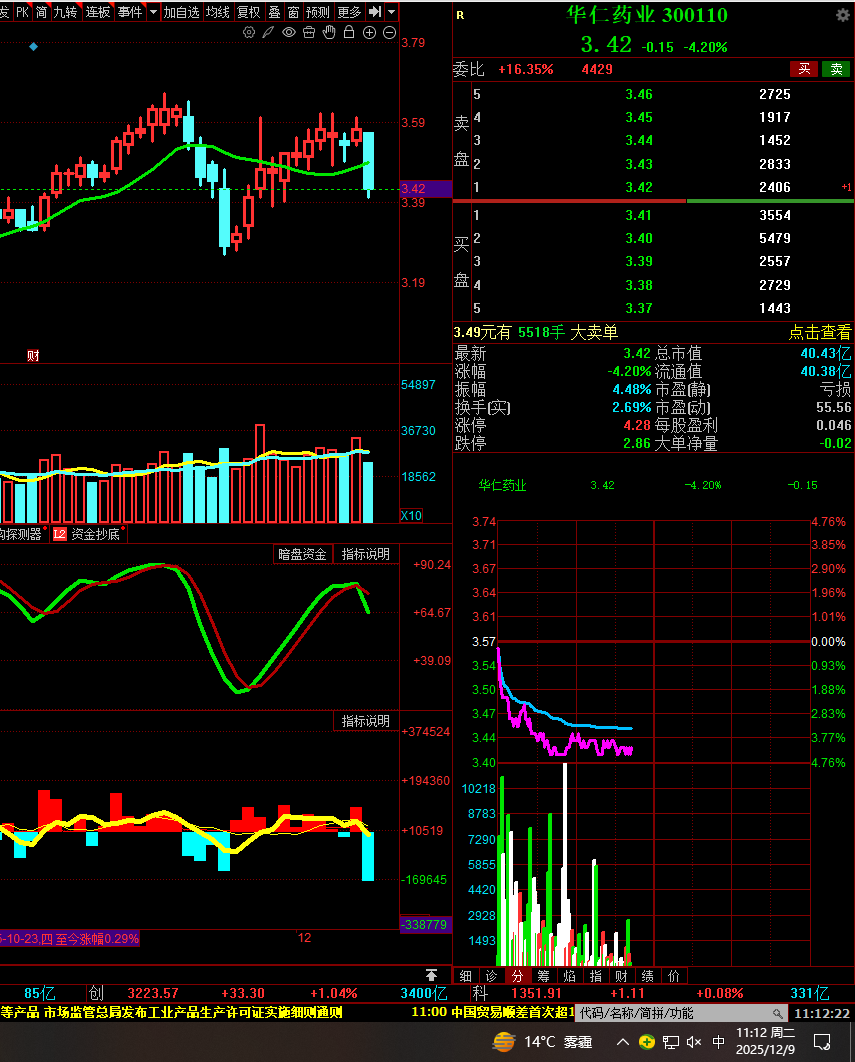The width and height of the screenshot is (855, 1062).
Task: Click the 创 index 3223.57 in status bar
Action: coord(152,994)
